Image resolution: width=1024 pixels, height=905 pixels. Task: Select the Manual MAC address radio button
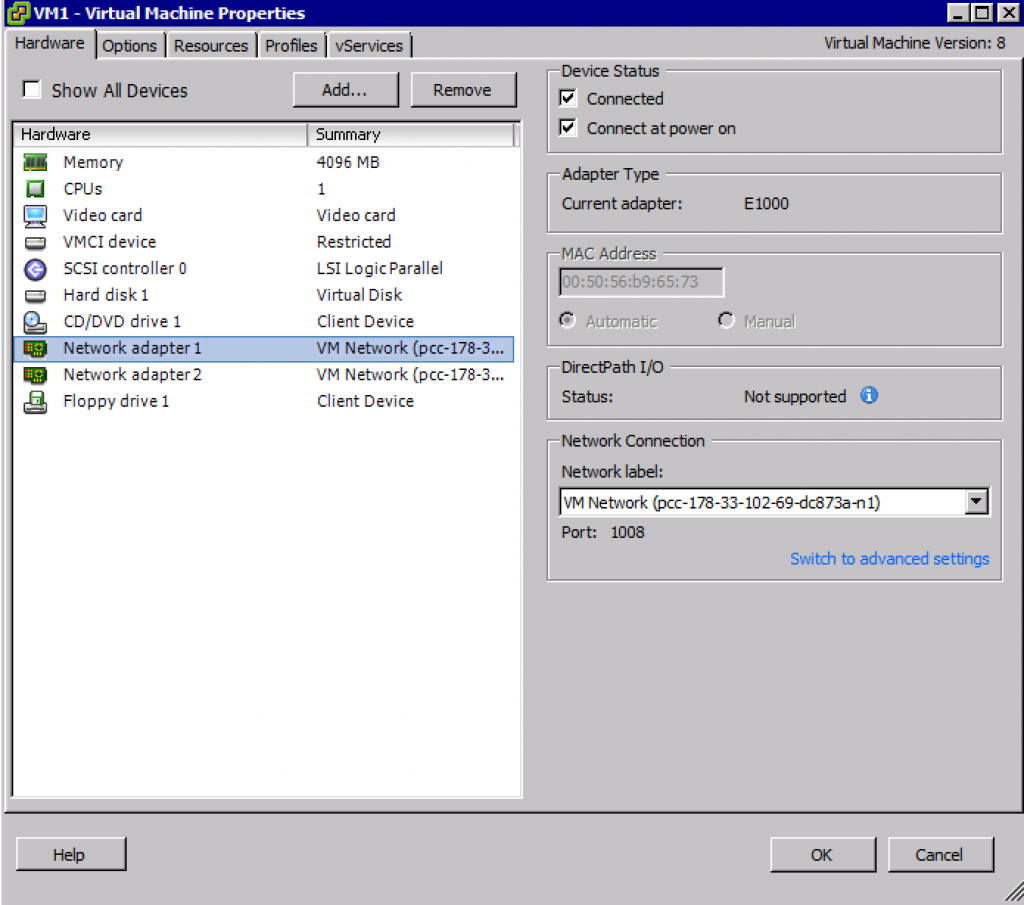[x=726, y=321]
